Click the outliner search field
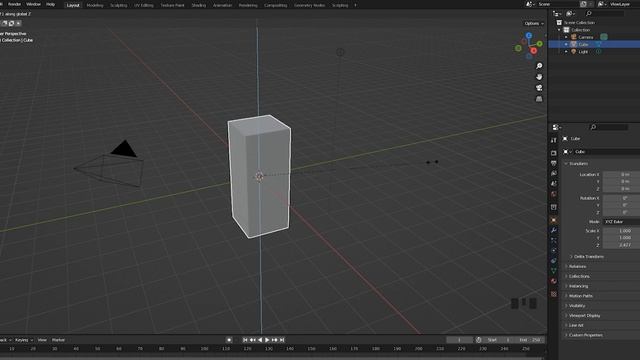 click(604, 13)
